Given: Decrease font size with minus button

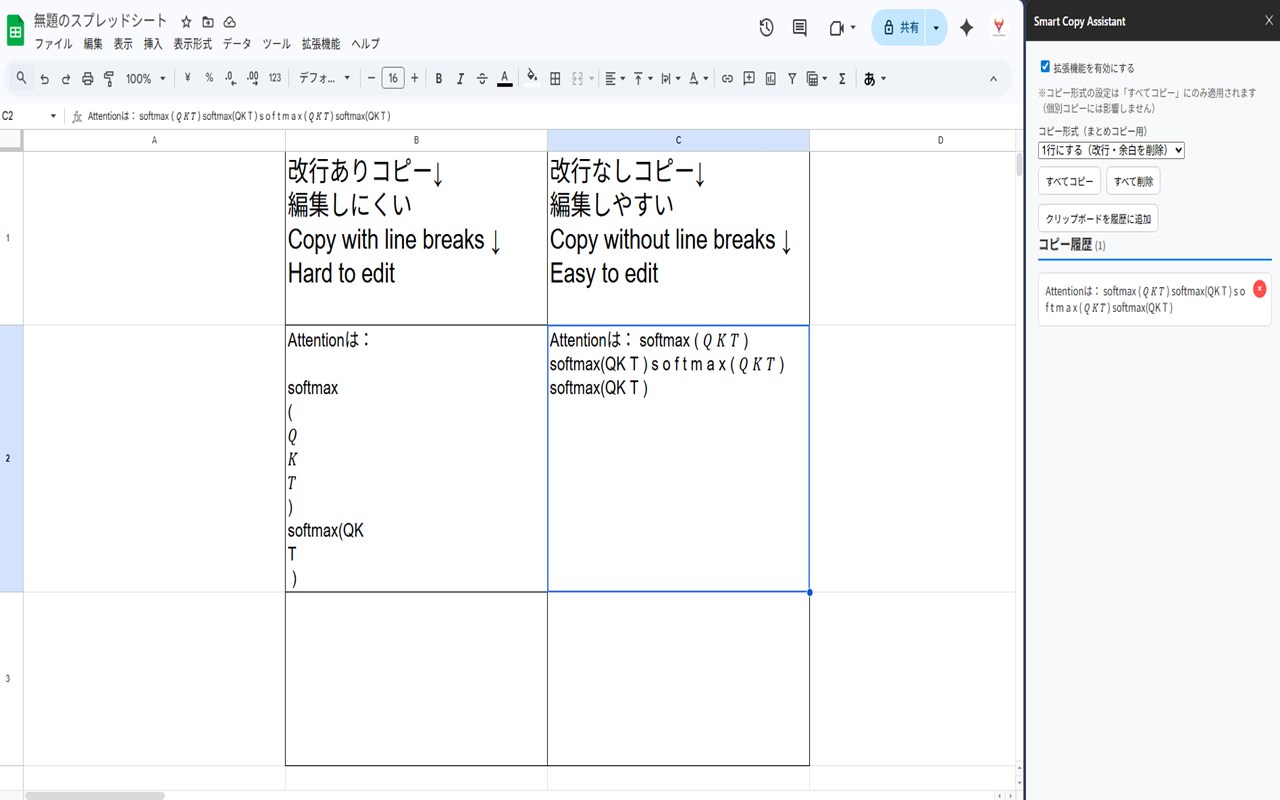Looking at the screenshot, I should tap(371, 78).
